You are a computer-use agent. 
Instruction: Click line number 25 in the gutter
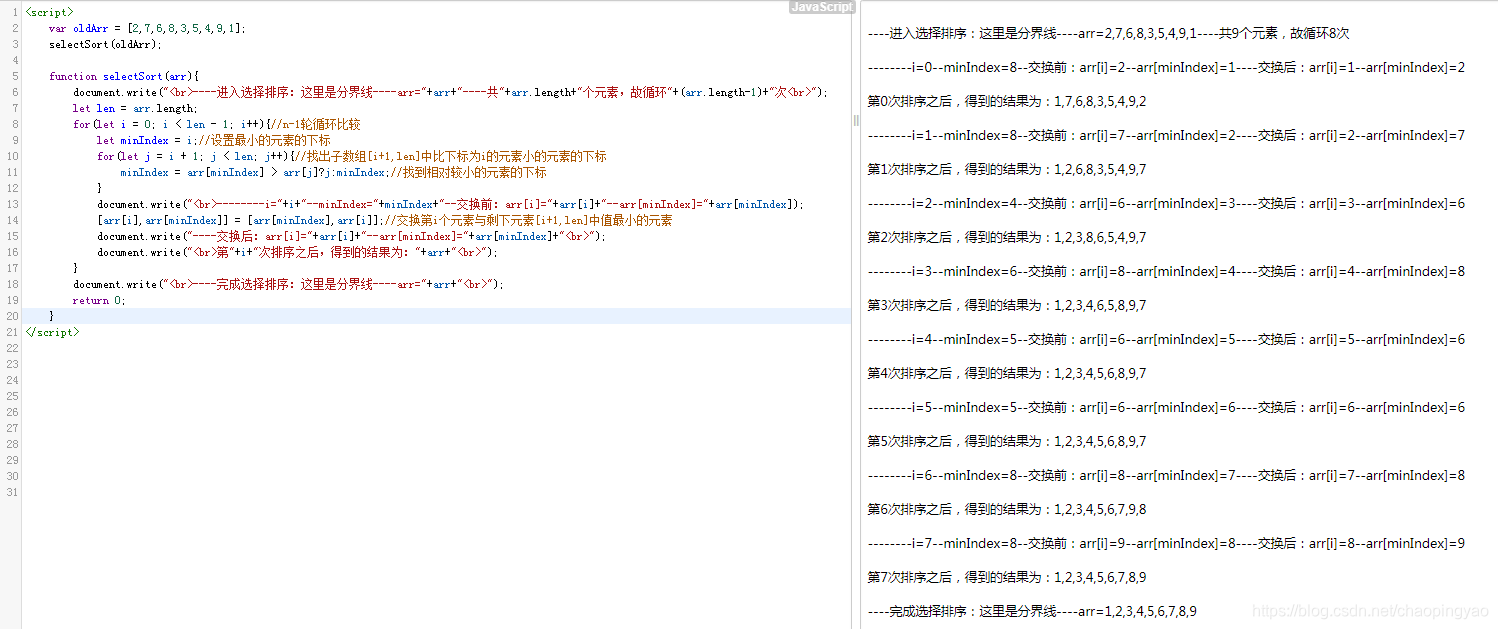[x=12, y=396]
